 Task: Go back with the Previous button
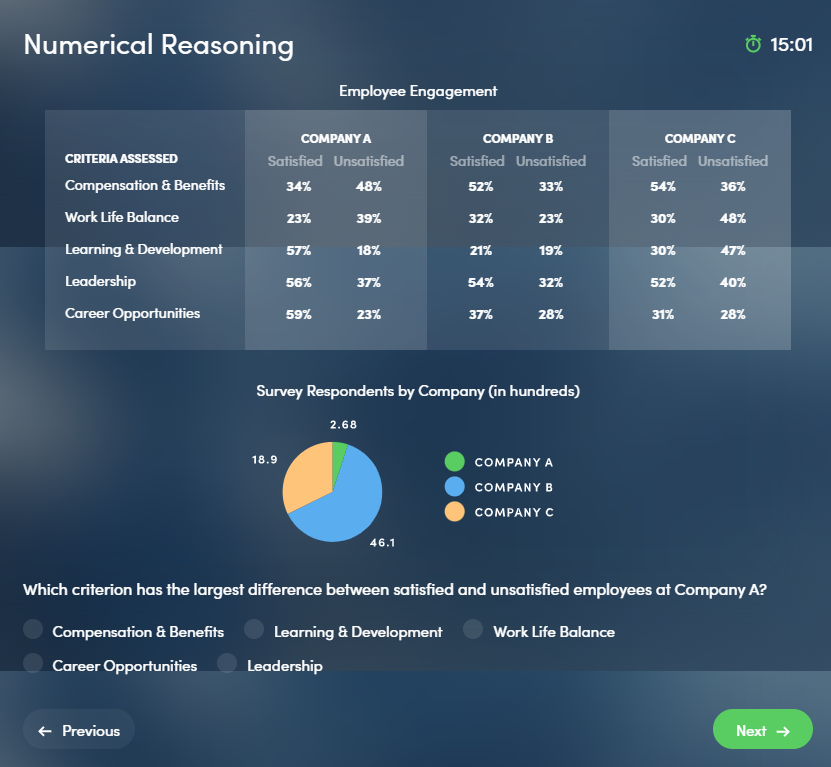pos(79,729)
